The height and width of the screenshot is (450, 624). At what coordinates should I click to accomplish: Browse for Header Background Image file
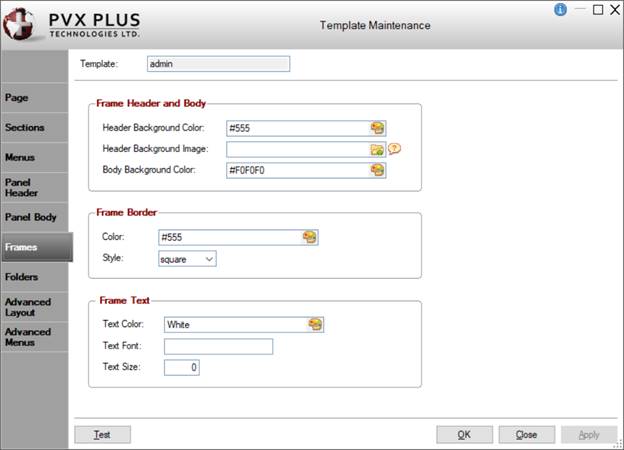coord(377,149)
